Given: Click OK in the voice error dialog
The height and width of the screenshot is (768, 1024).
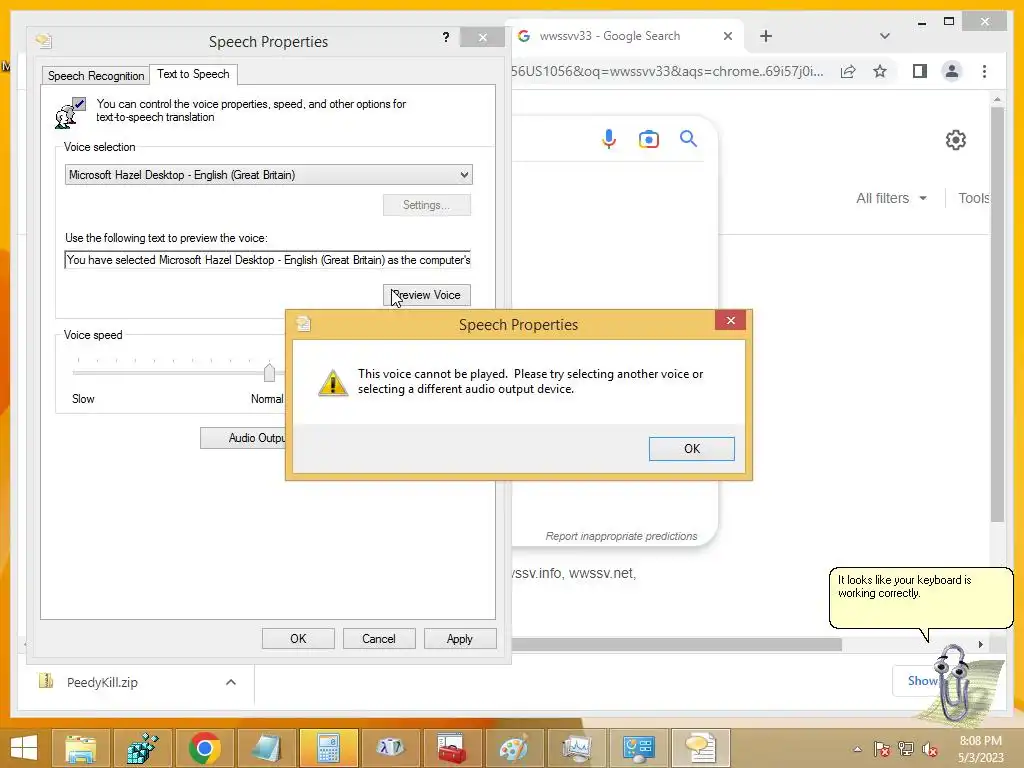Looking at the screenshot, I should [692, 449].
